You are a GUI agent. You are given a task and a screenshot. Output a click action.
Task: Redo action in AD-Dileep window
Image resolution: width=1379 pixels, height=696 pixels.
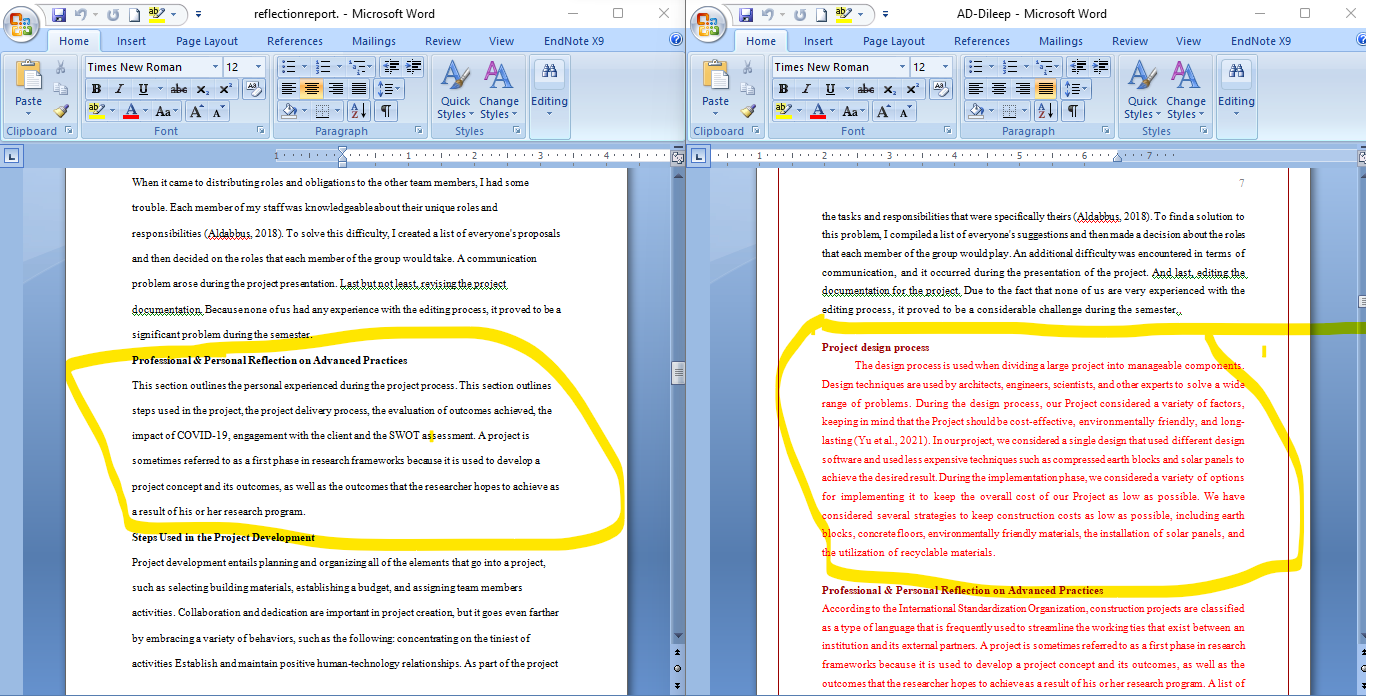click(799, 15)
